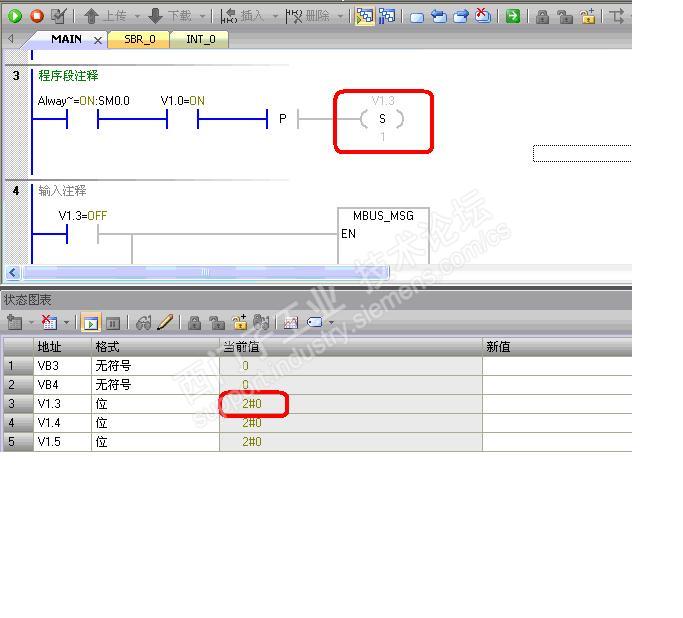Image resolution: width=683 pixels, height=618 pixels.
Task: Click the Read All Forced icon
Action: (262, 323)
